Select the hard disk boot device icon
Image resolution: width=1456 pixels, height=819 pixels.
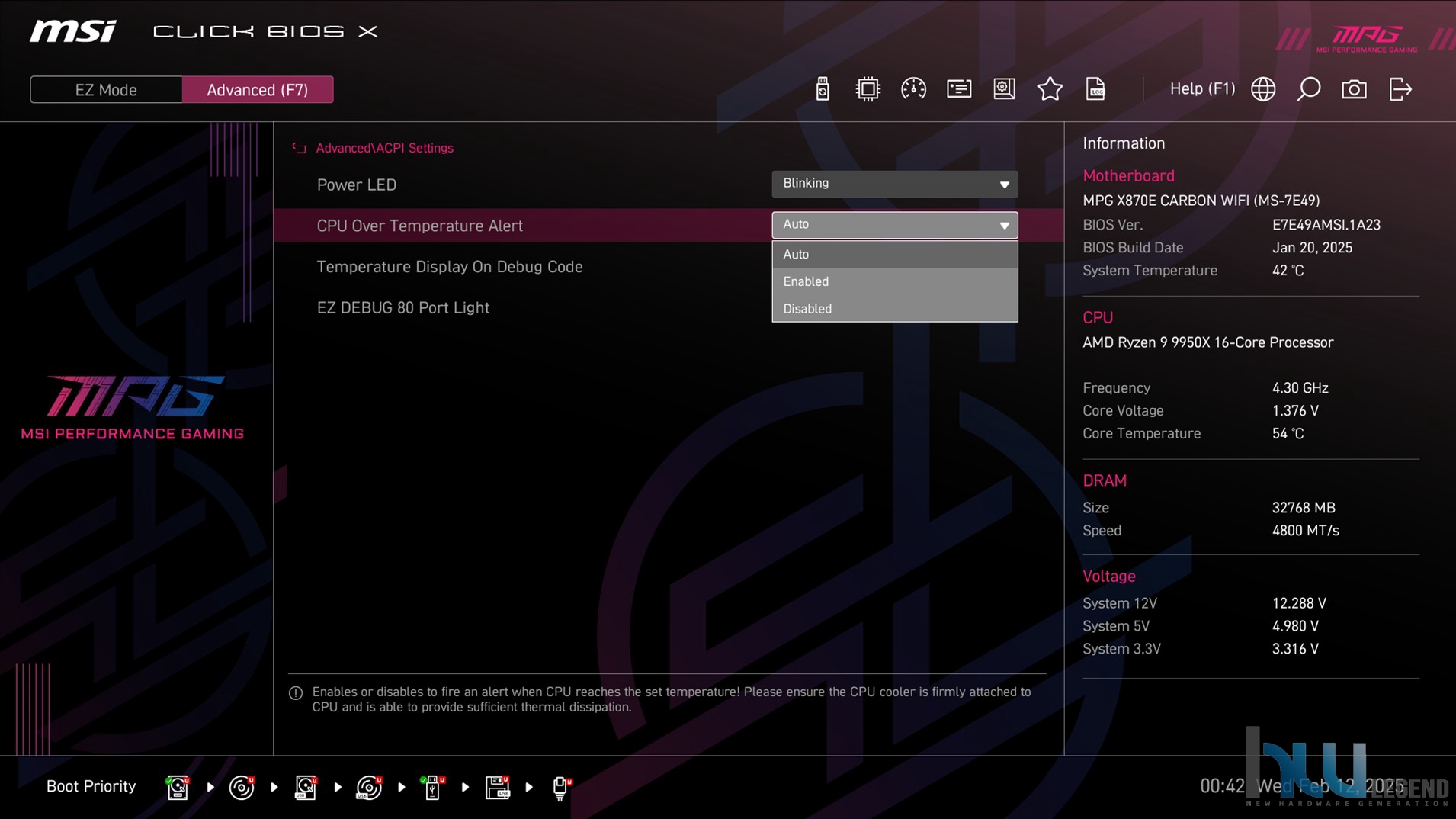tap(178, 787)
